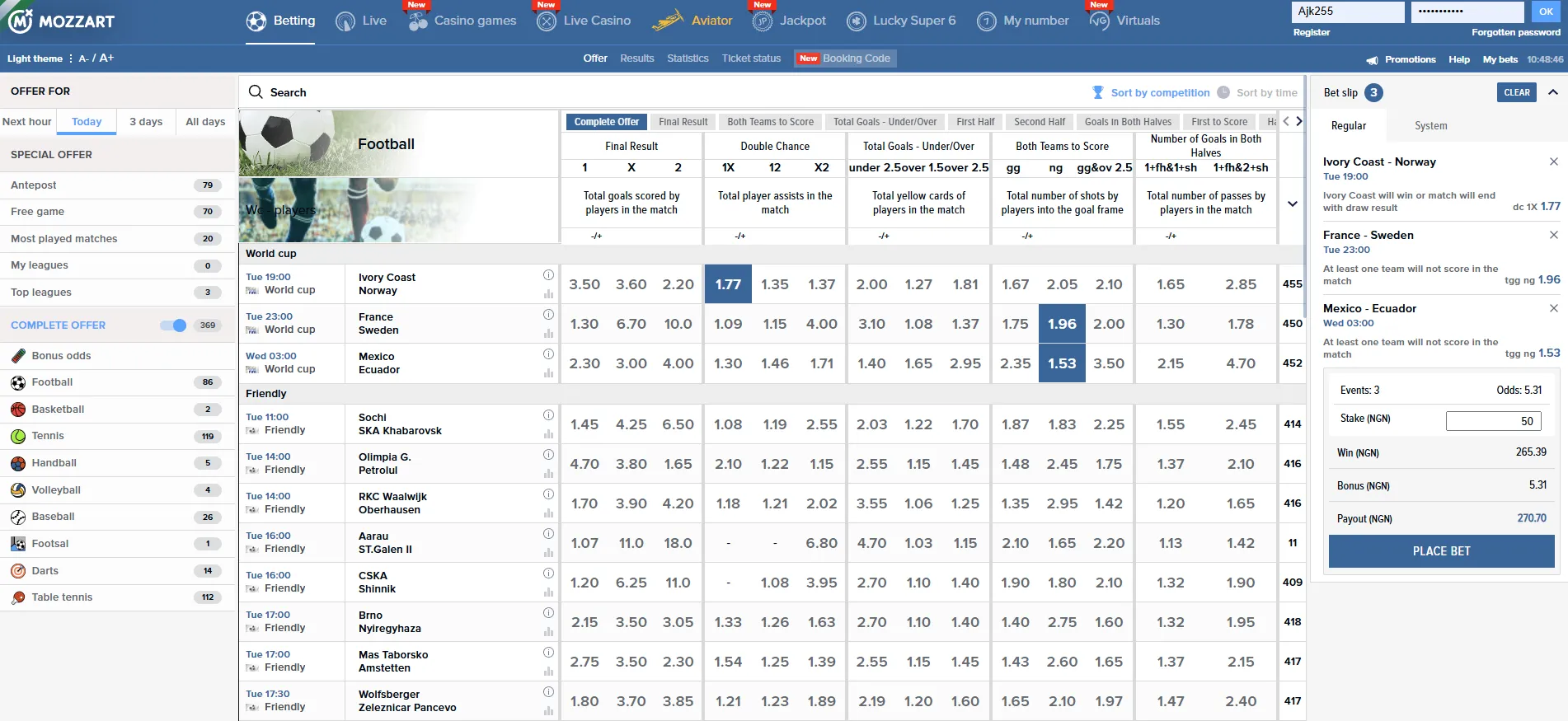Click the Stake (NGN) input field
Image resolution: width=1568 pixels, height=721 pixels.
click(1494, 420)
